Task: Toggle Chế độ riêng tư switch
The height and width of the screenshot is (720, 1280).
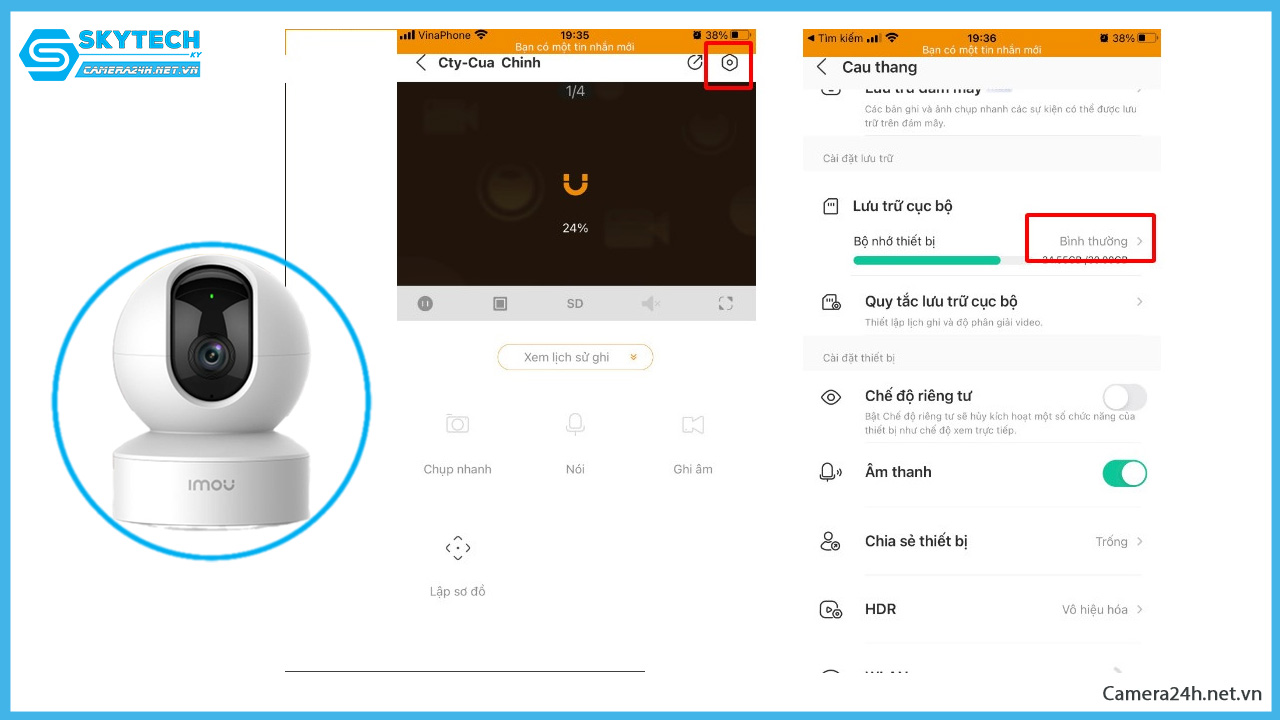Action: pos(1124,396)
